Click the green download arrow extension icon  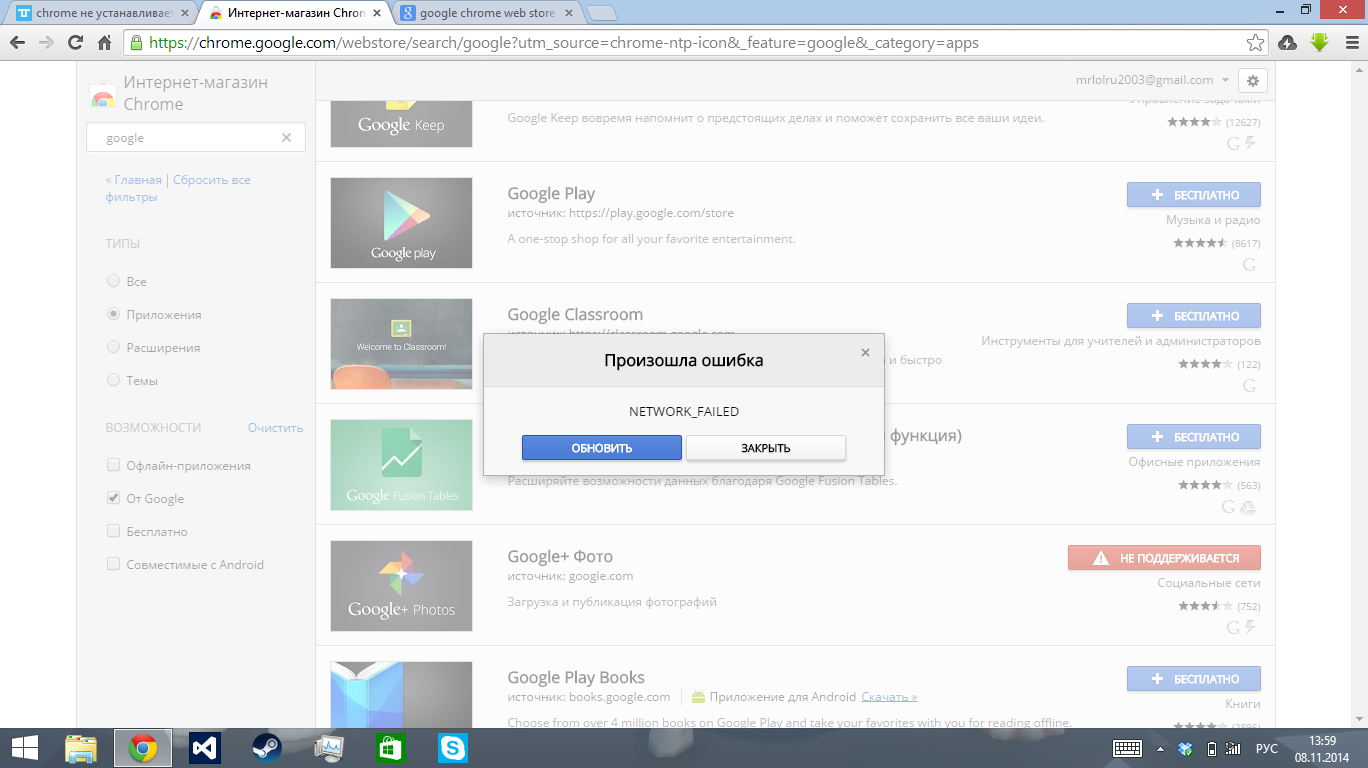pos(1319,43)
